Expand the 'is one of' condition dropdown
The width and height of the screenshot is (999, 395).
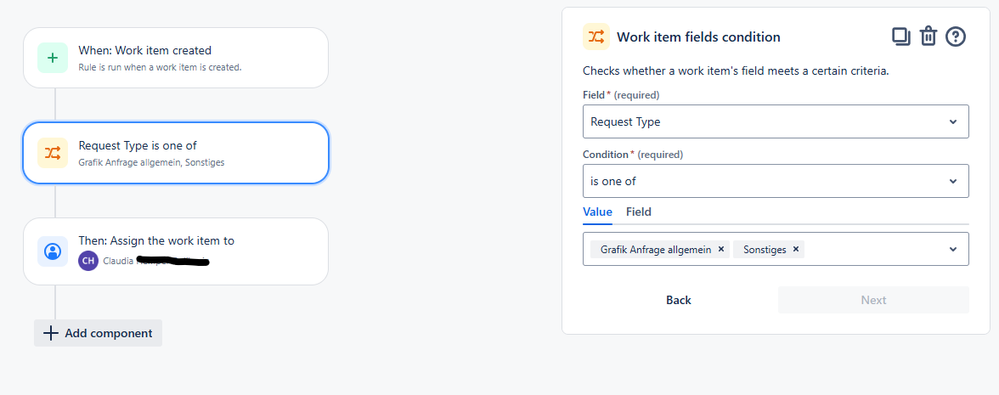tap(776, 181)
